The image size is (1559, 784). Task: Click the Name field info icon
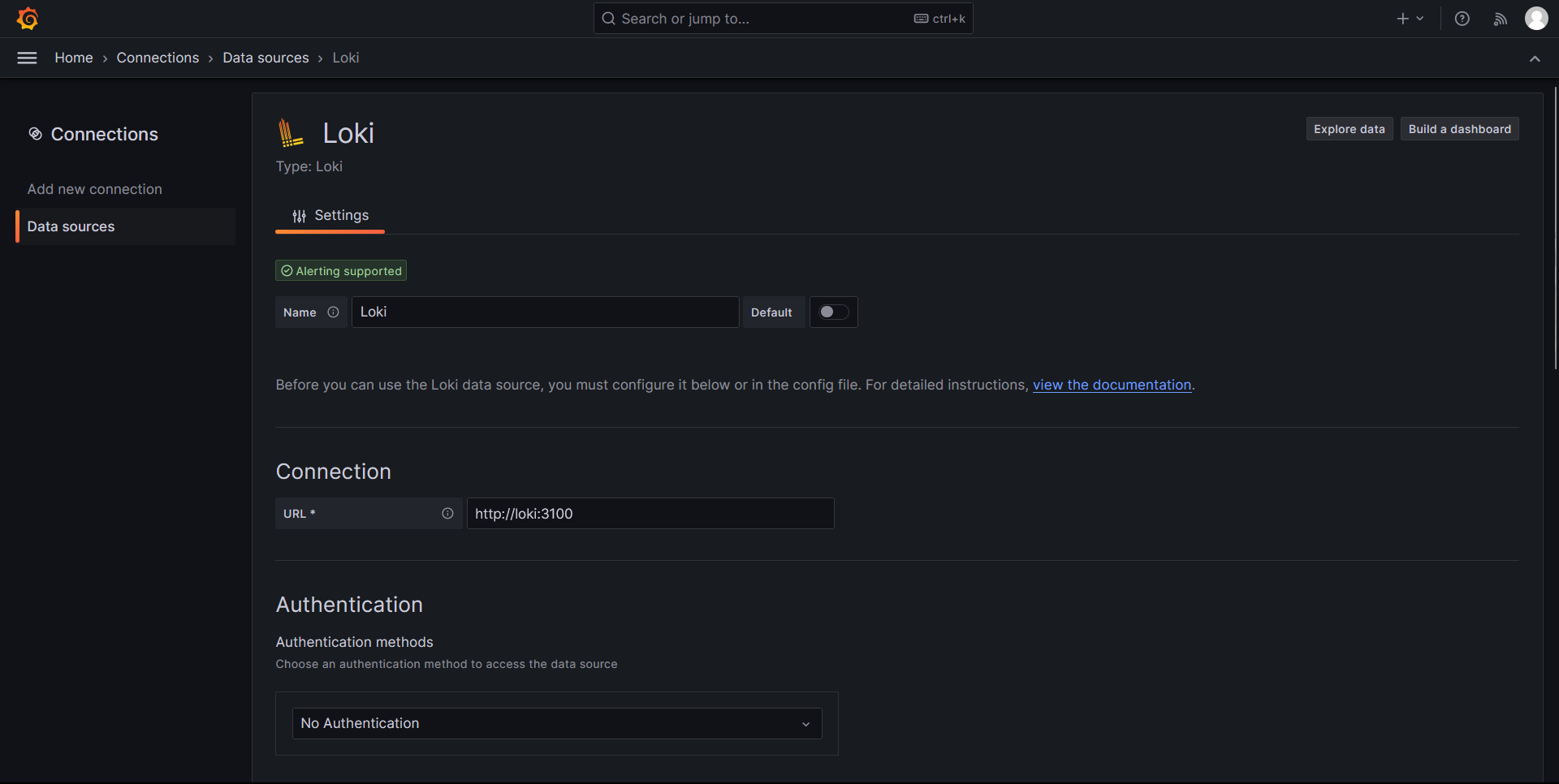[333, 312]
